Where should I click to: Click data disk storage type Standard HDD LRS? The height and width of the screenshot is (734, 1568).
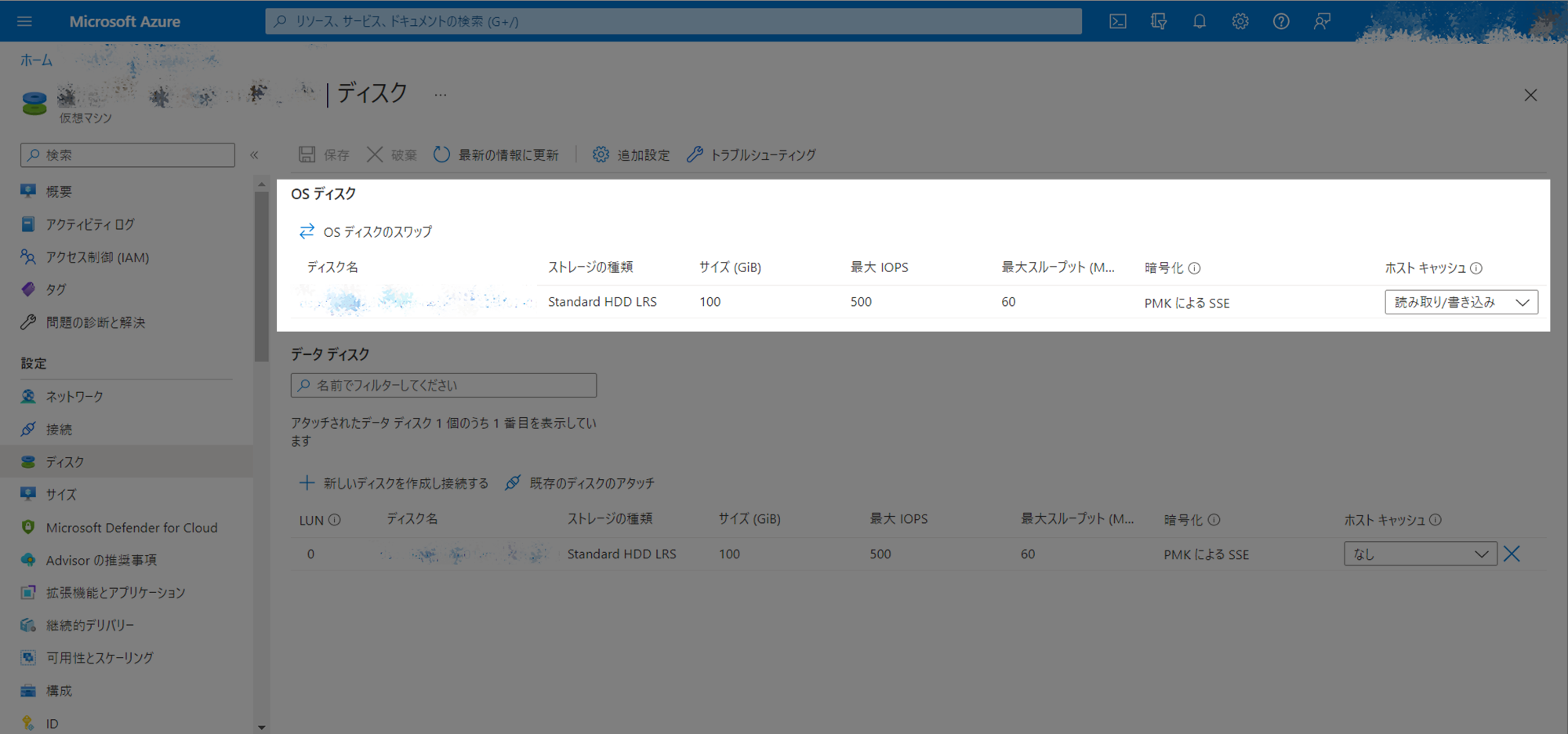pyautogui.click(x=622, y=554)
